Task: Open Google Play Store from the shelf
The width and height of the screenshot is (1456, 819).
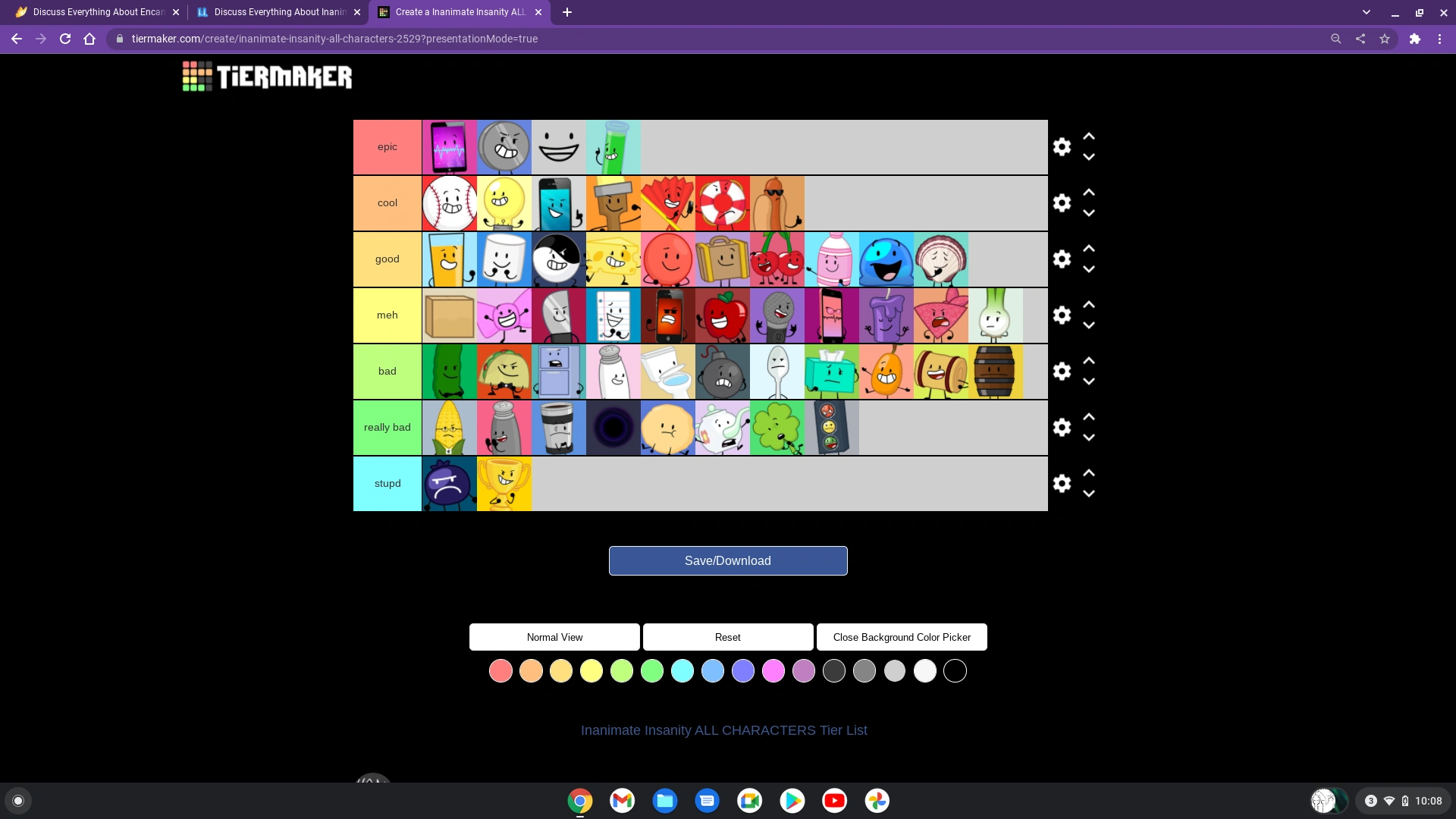Action: point(792,800)
